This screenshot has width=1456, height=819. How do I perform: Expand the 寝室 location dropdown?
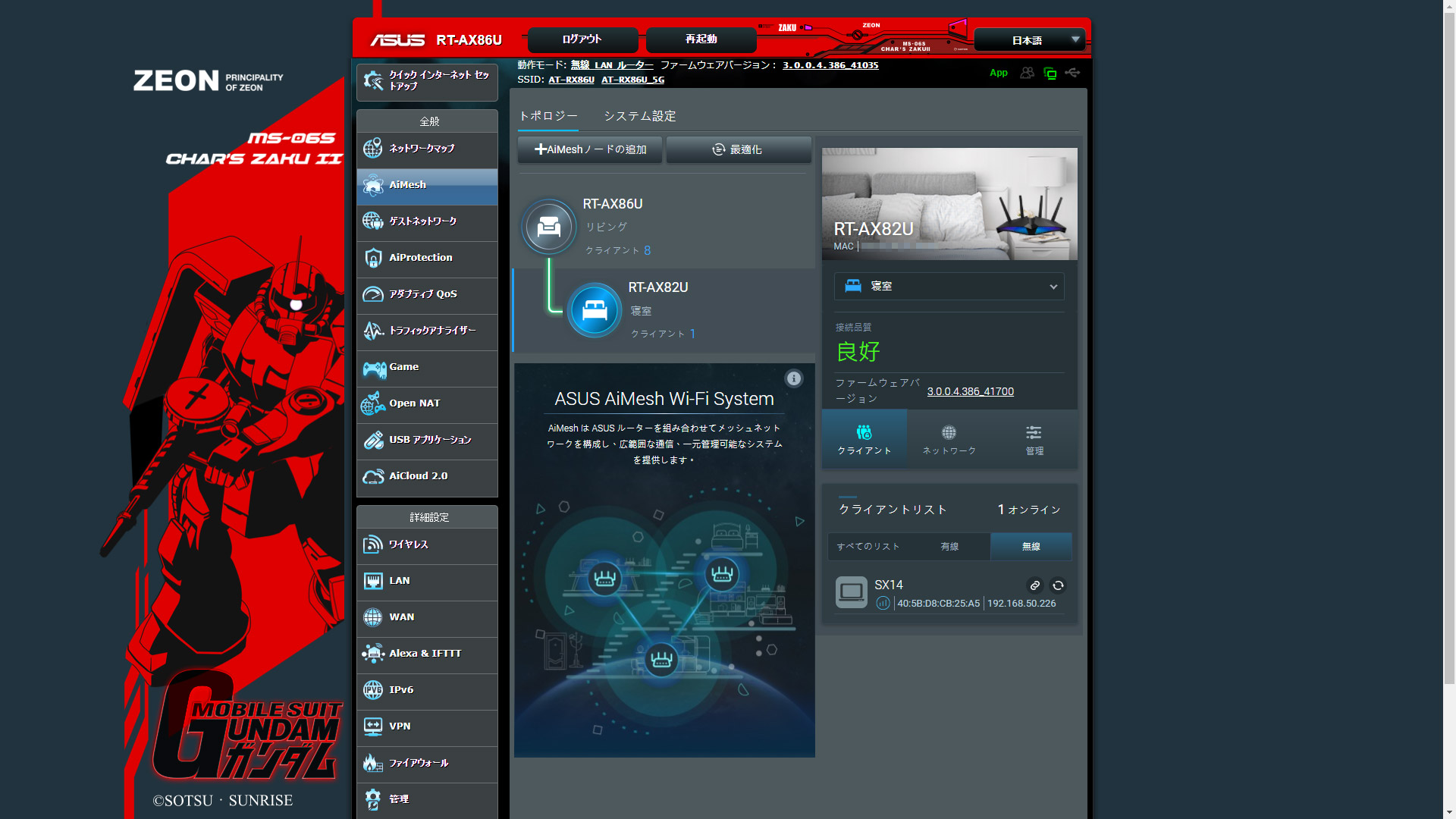(949, 286)
